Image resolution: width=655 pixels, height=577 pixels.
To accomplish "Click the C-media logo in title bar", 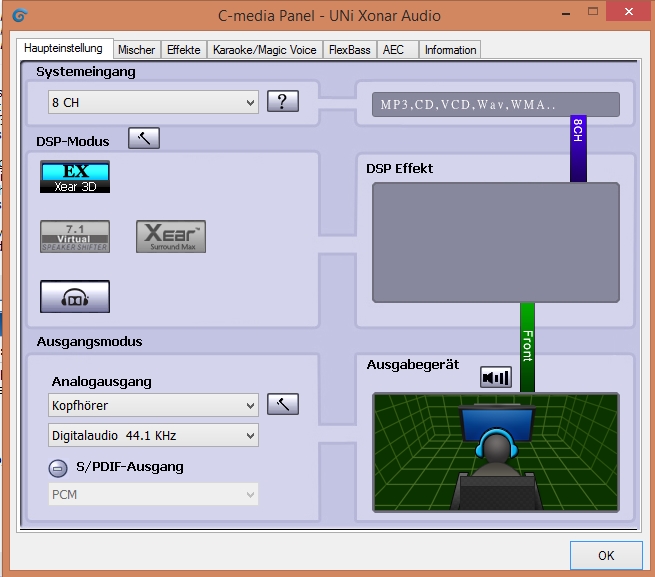I will click(x=19, y=15).
